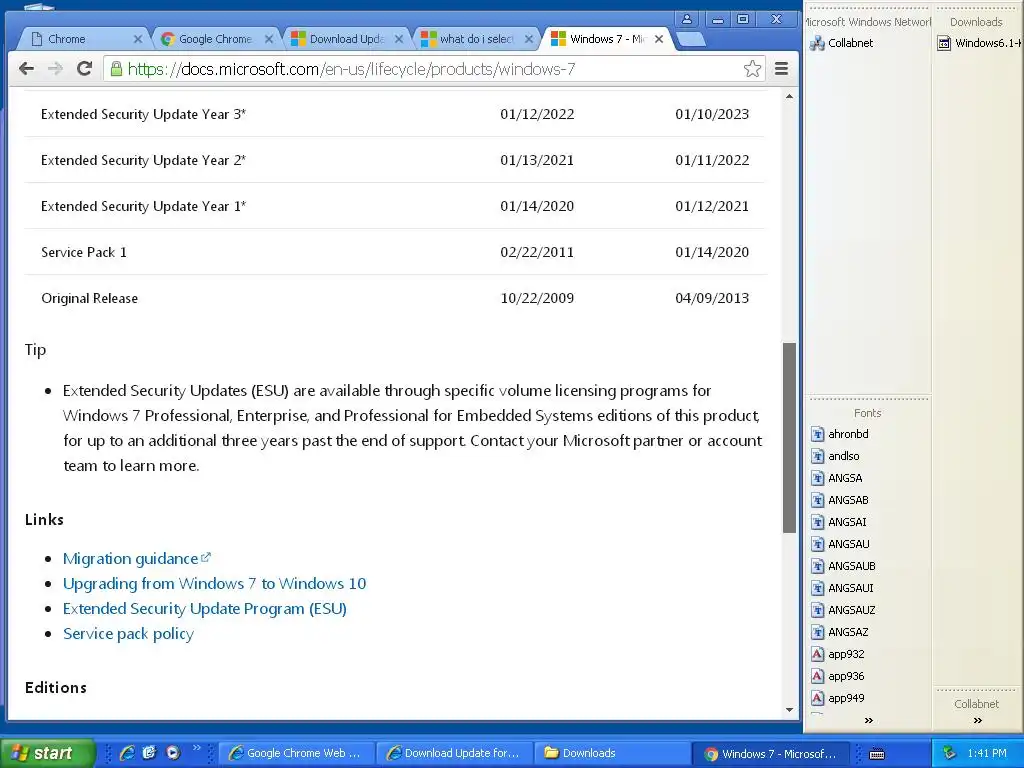The width and height of the screenshot is (1024, 768).
Task: Click the Downloads toolbar title
Action: coord(976,22)
